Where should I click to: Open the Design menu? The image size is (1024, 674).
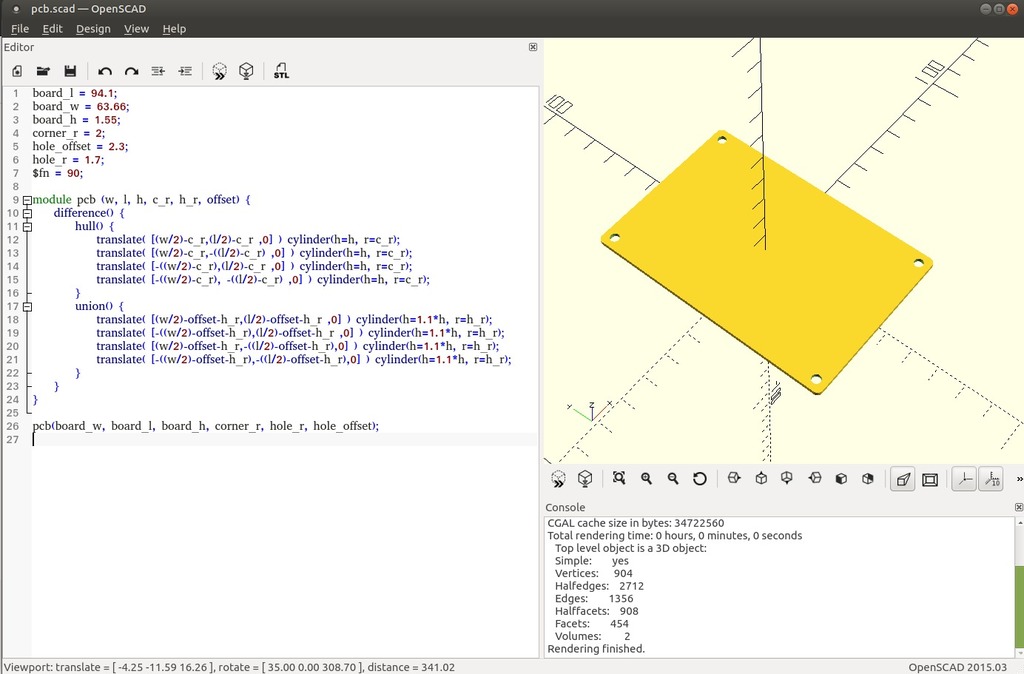click(93, 28)
